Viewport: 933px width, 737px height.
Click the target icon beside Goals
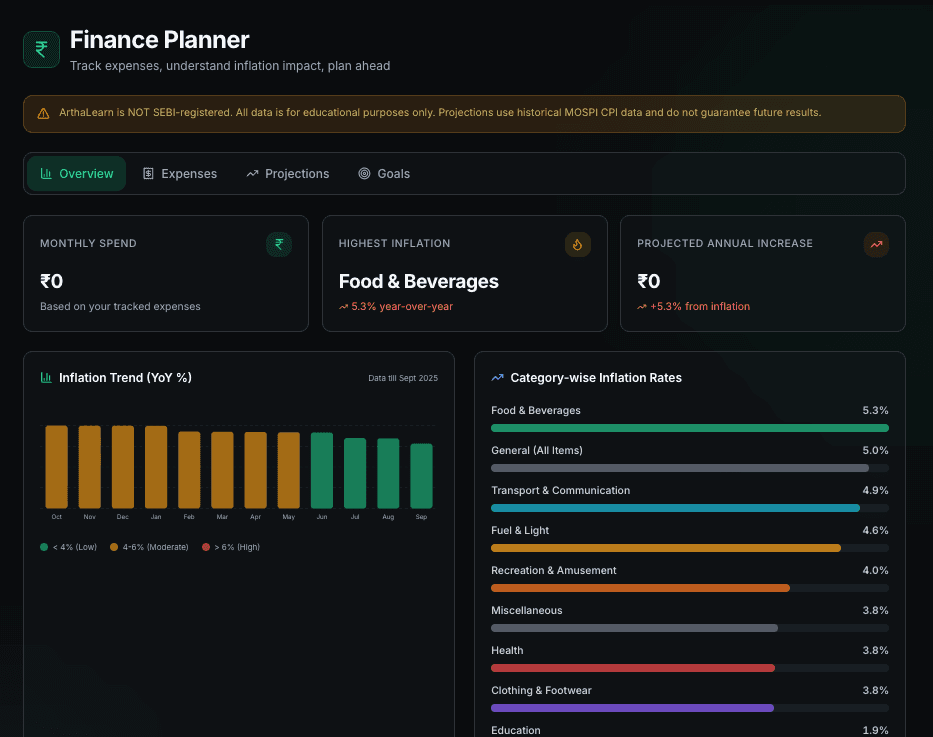point(364,173)
